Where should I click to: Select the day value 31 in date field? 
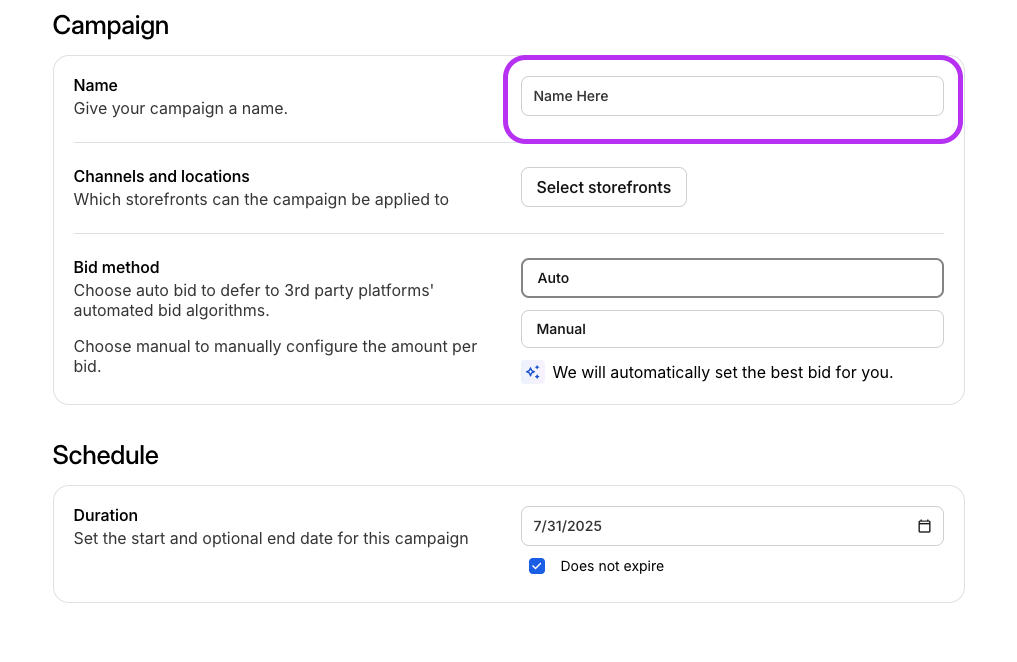(x=555, y=526)
